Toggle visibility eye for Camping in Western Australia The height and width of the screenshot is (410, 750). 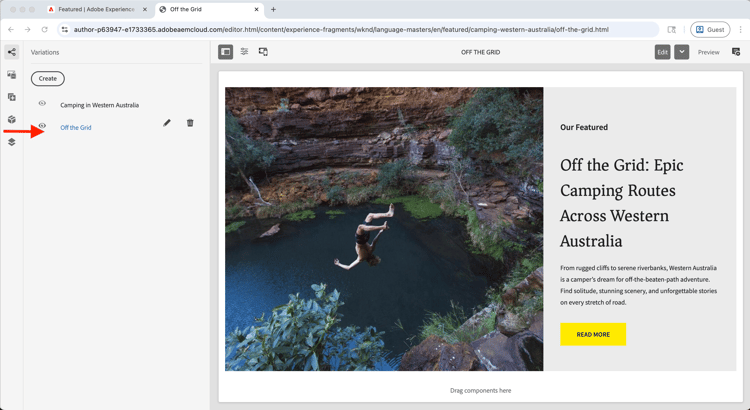coord(42,103)
